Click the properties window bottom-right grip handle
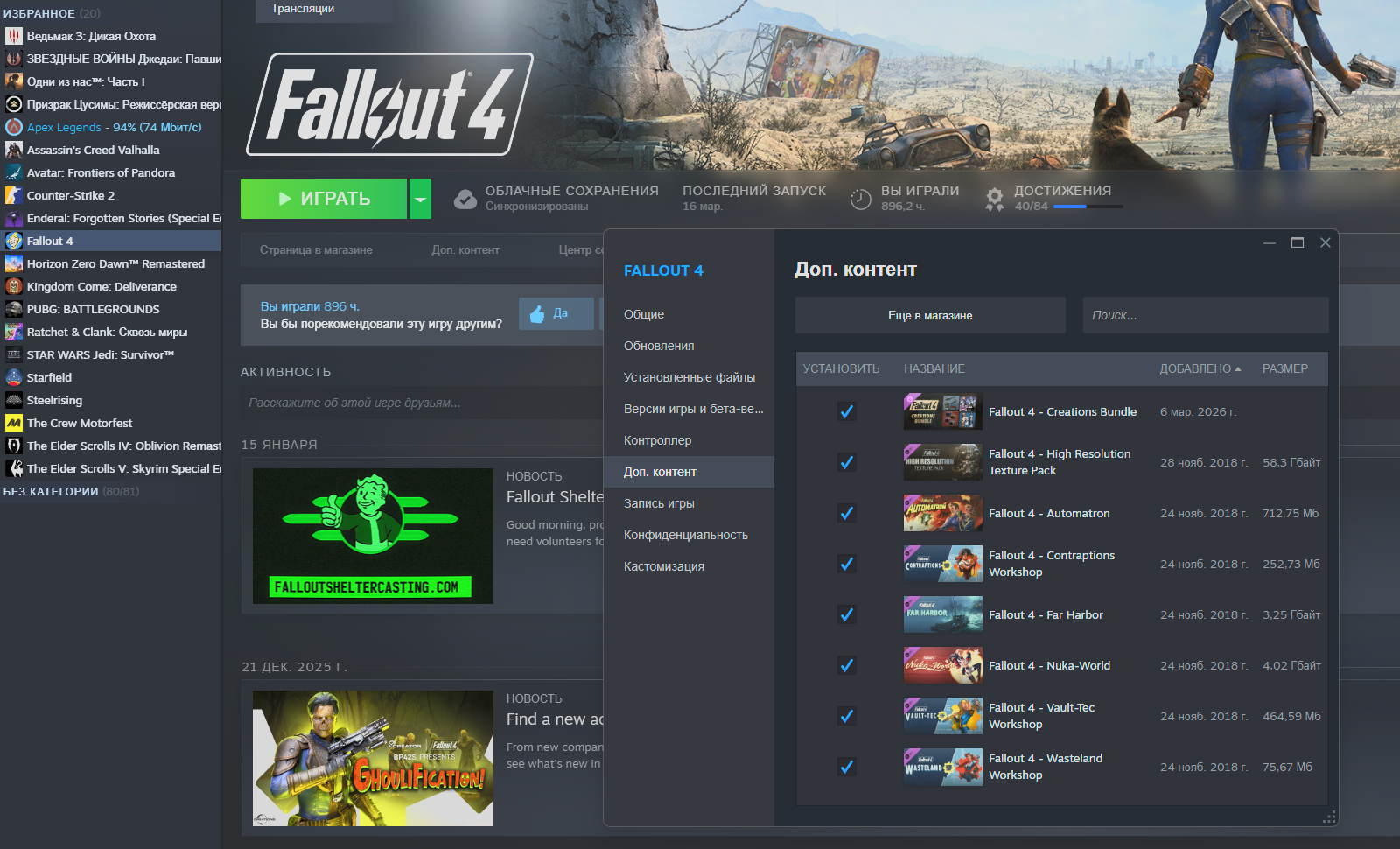 1329,817
